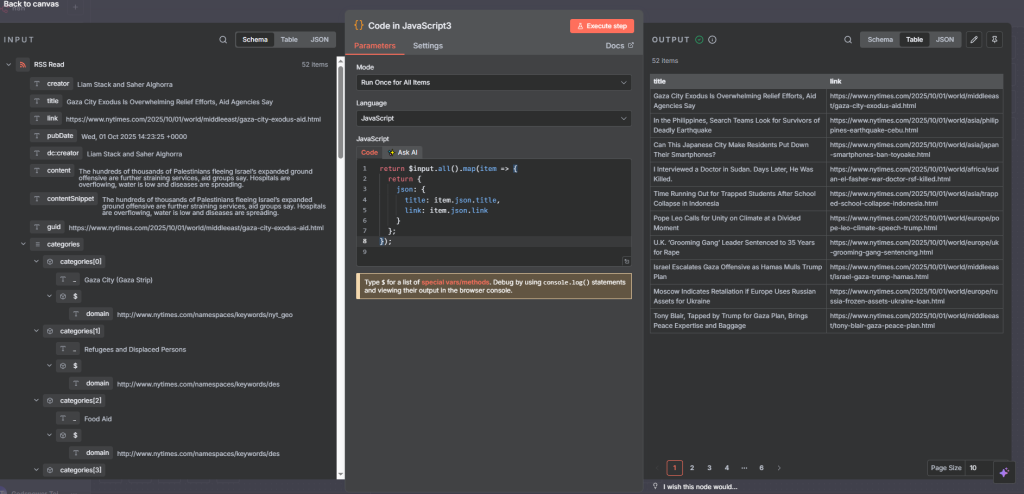1024x494 pixels.
Task: Click the Execute step button
Action: [601, 26]
